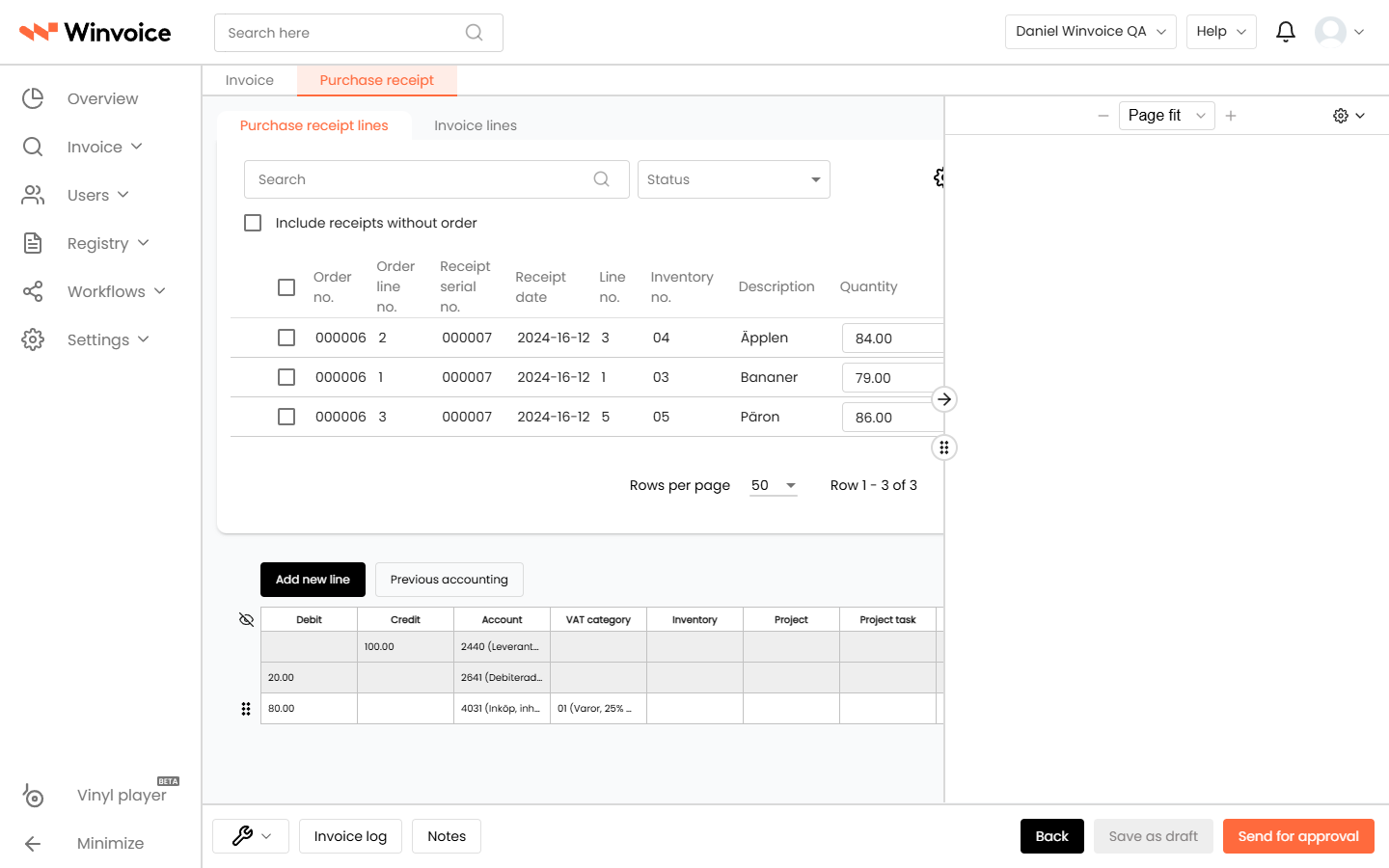The height and width of the screenshot is (868, 1389).
Task: Click the Users people icon
Action: coord(33,195)
